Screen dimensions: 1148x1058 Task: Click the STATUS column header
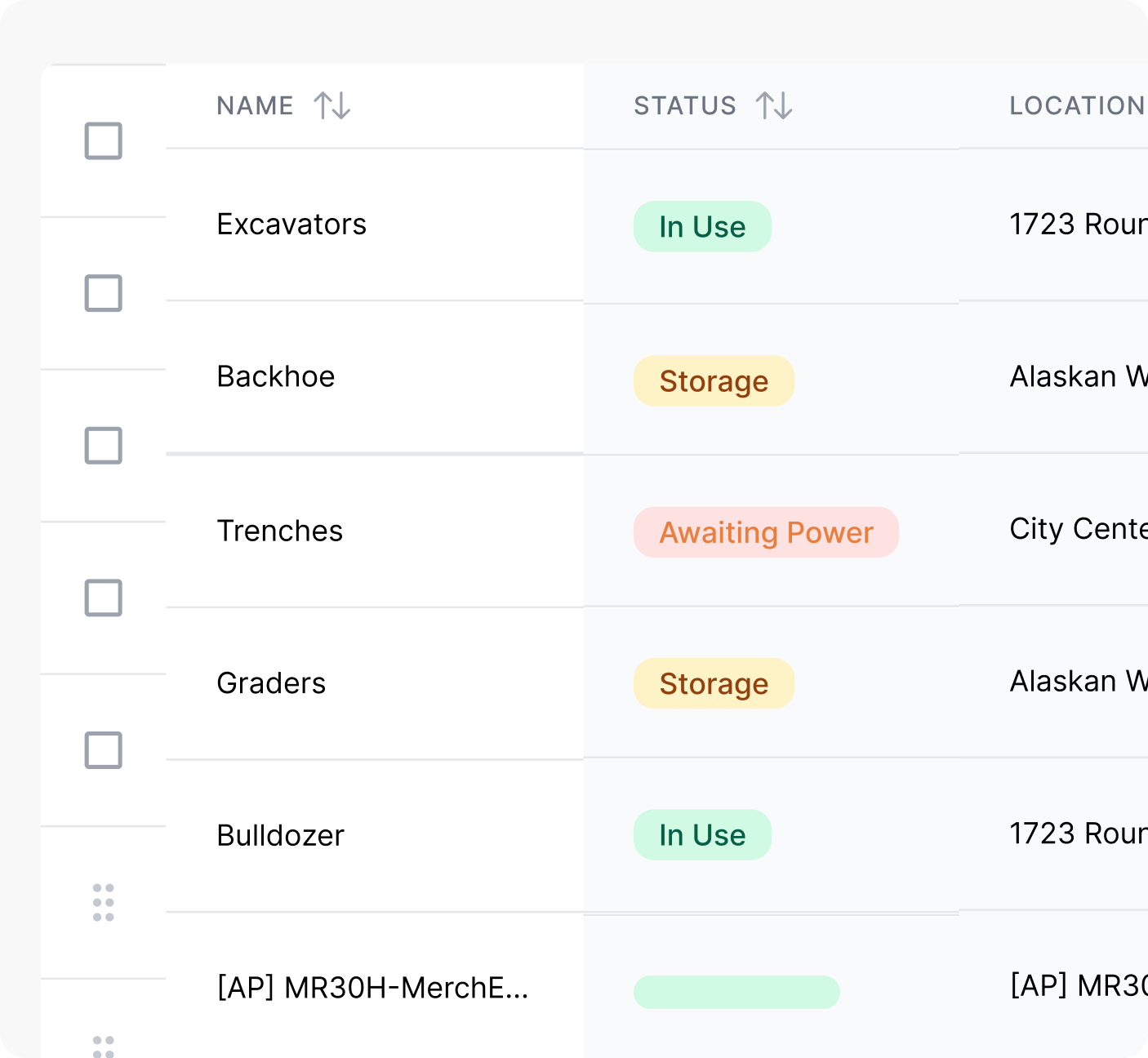point(685,105)
